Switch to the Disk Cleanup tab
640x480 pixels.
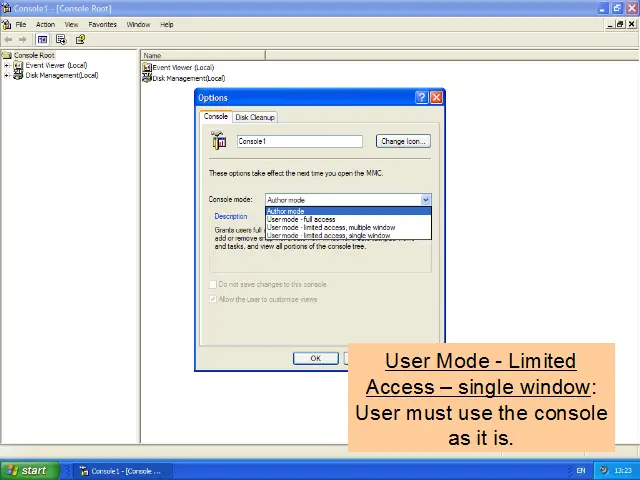click(x=255, y=117)
